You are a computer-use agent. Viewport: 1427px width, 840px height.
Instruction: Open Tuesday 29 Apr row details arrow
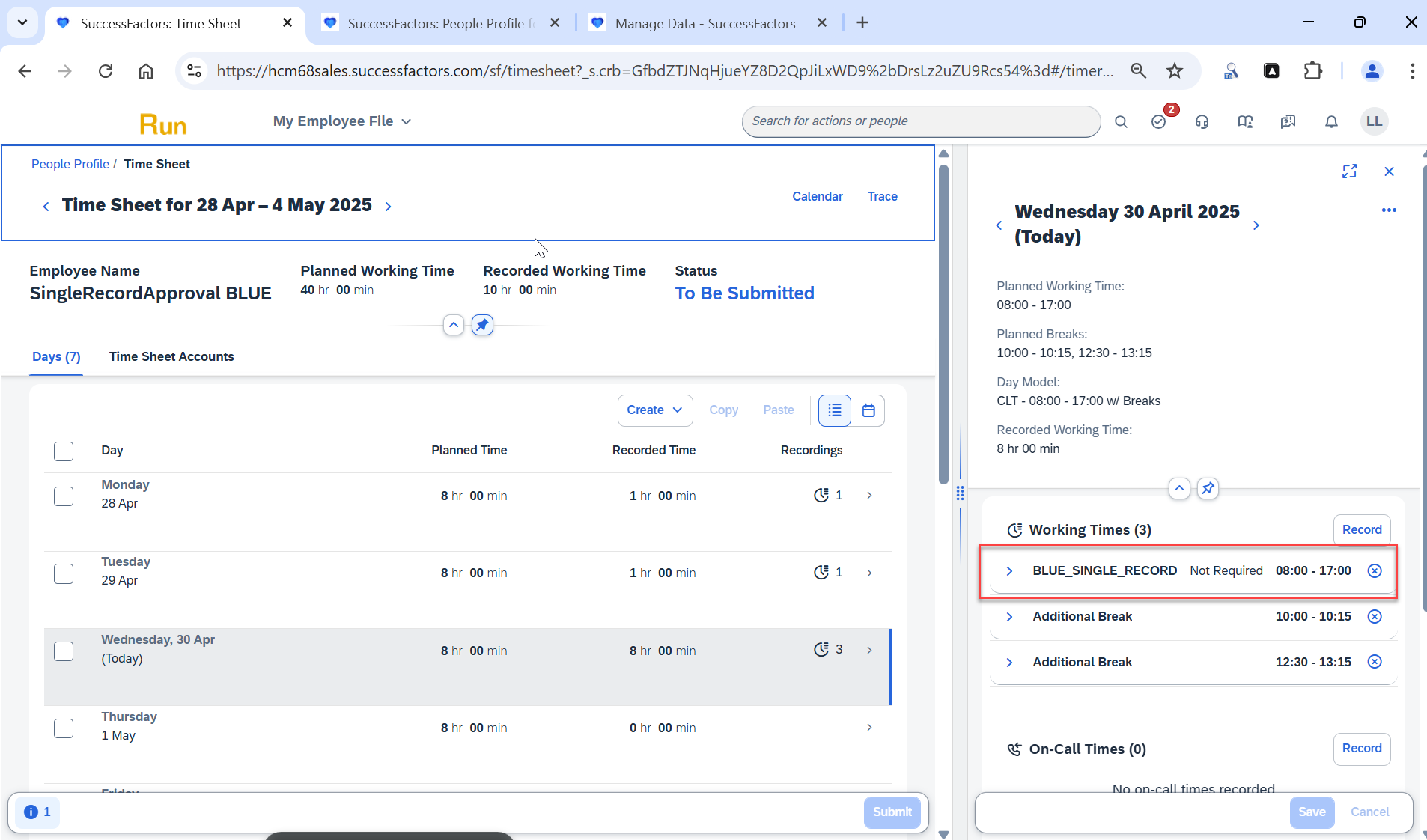pyautogui.click(x=869, y=573)
